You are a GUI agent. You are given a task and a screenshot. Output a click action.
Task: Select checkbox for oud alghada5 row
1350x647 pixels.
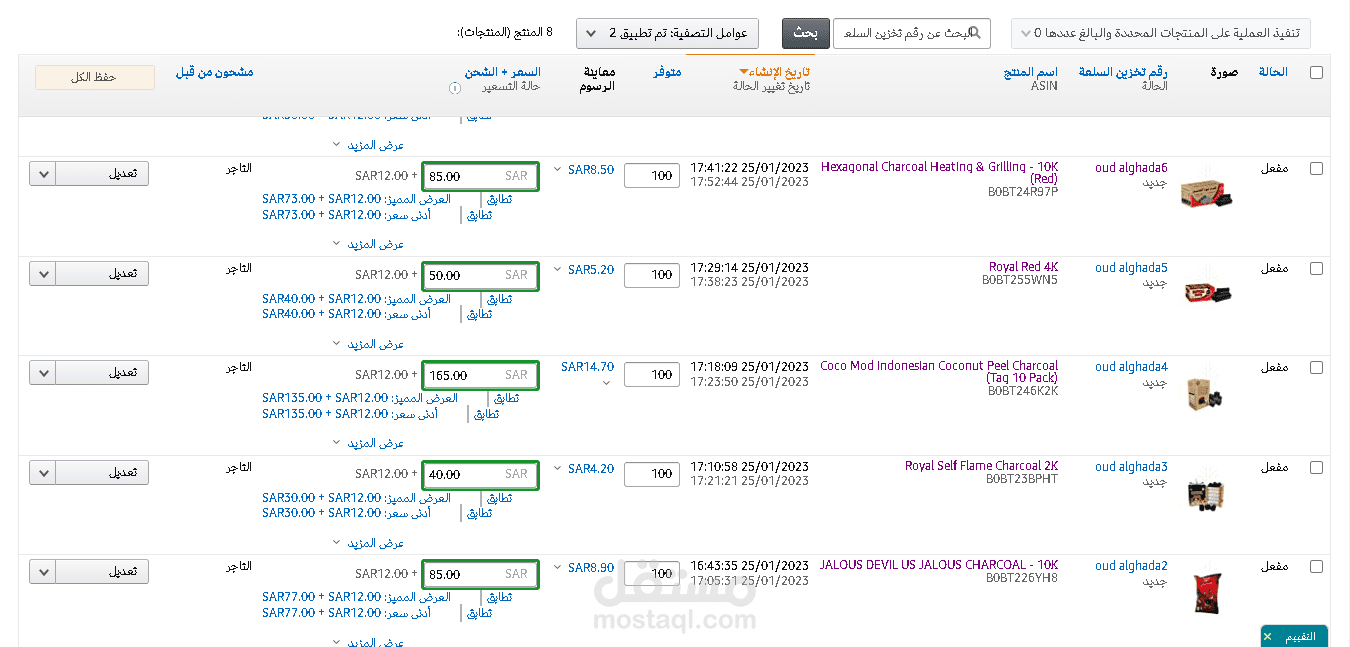(x=1316, y=268)
